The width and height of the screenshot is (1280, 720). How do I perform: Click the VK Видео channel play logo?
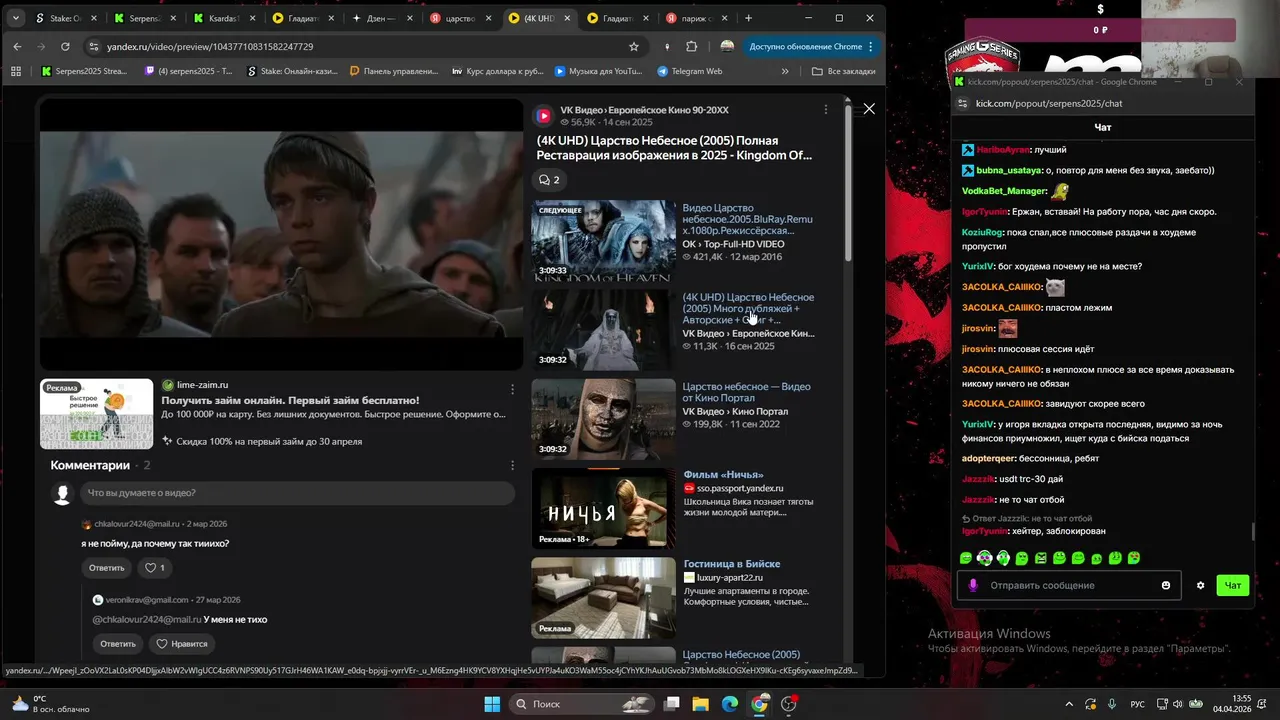(x=543, y=116)
